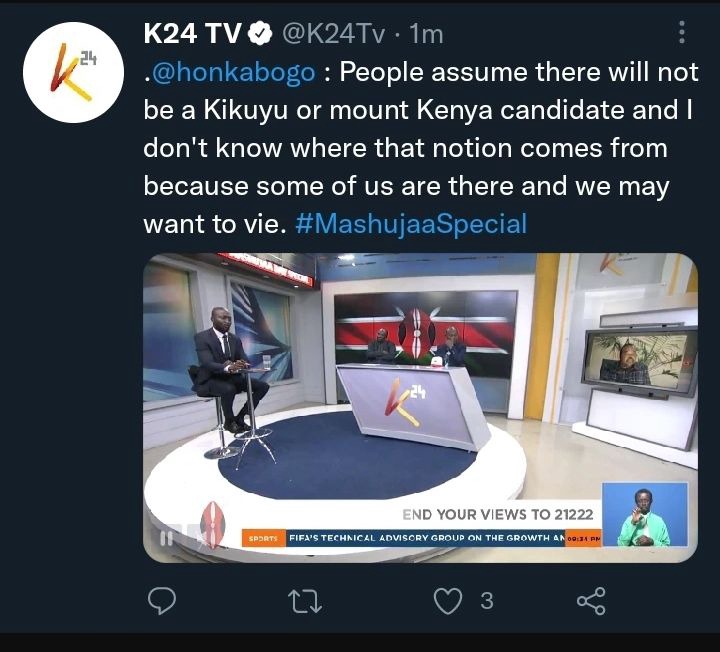Open the @K24Tv handle
720x652 pixels.
pyautogui.click(x=332, y=34)
